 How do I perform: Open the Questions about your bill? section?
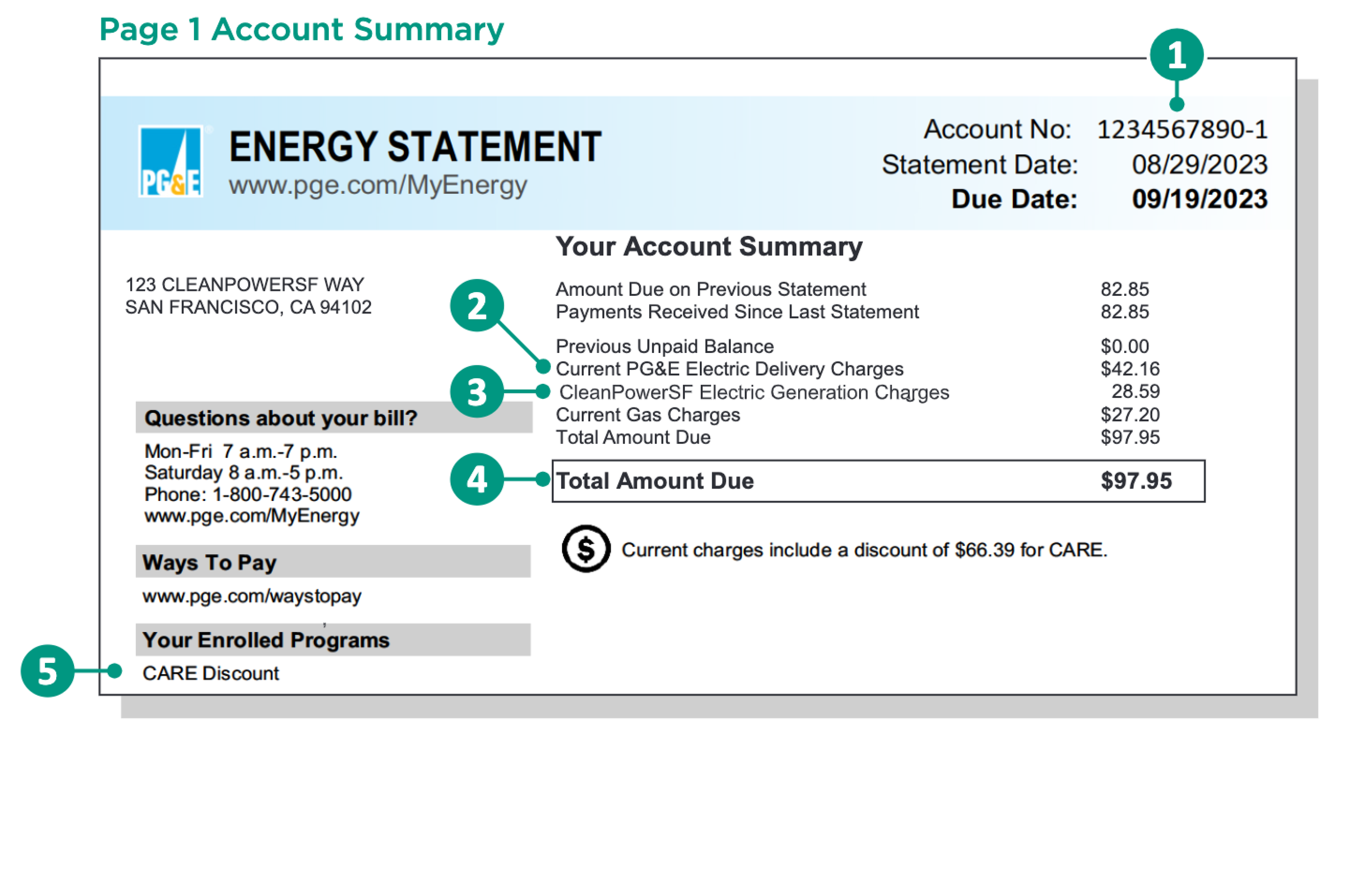(x=282, y=418)
